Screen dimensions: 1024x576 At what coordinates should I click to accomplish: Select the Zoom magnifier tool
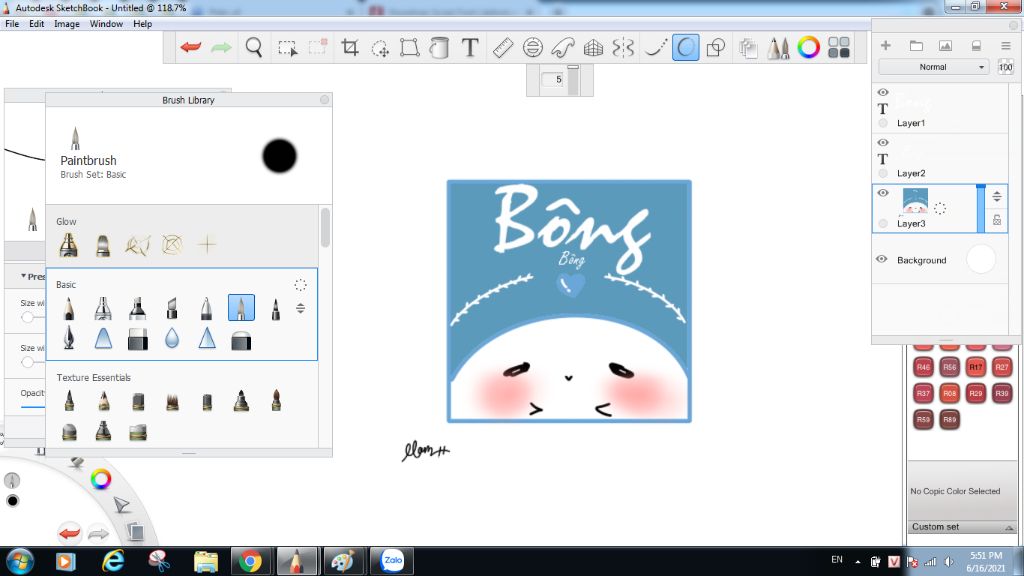253,47
